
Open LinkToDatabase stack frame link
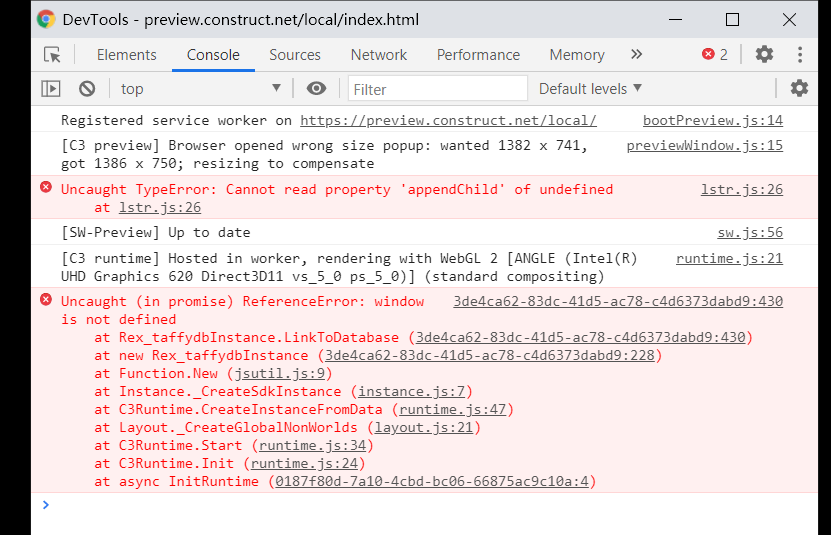(x=580, y=337)
